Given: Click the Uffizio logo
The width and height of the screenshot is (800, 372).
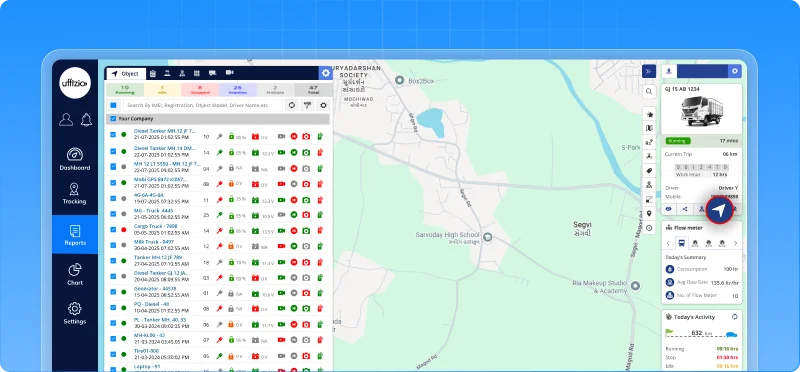Looking at the screenshot, I should point(74,83).
